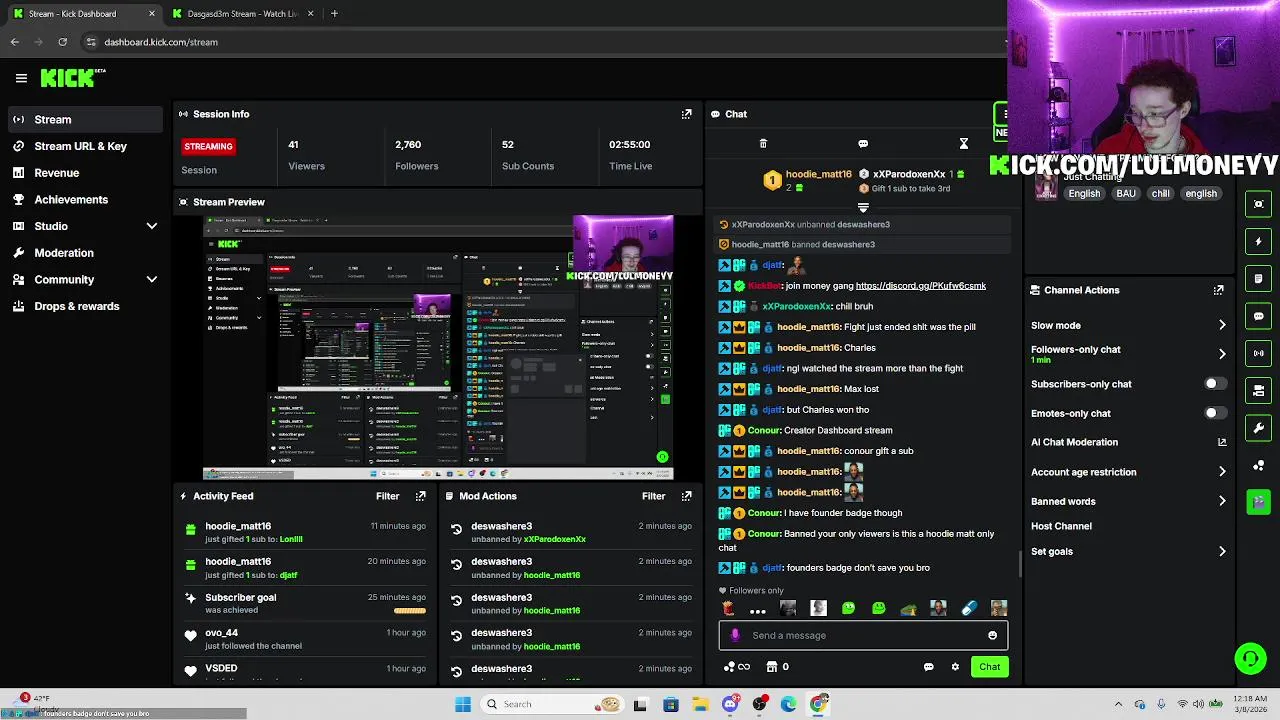Open OBS Studio from the taskbar
The width and height of the screenshot is (1280, 720).
pos(760,704)
